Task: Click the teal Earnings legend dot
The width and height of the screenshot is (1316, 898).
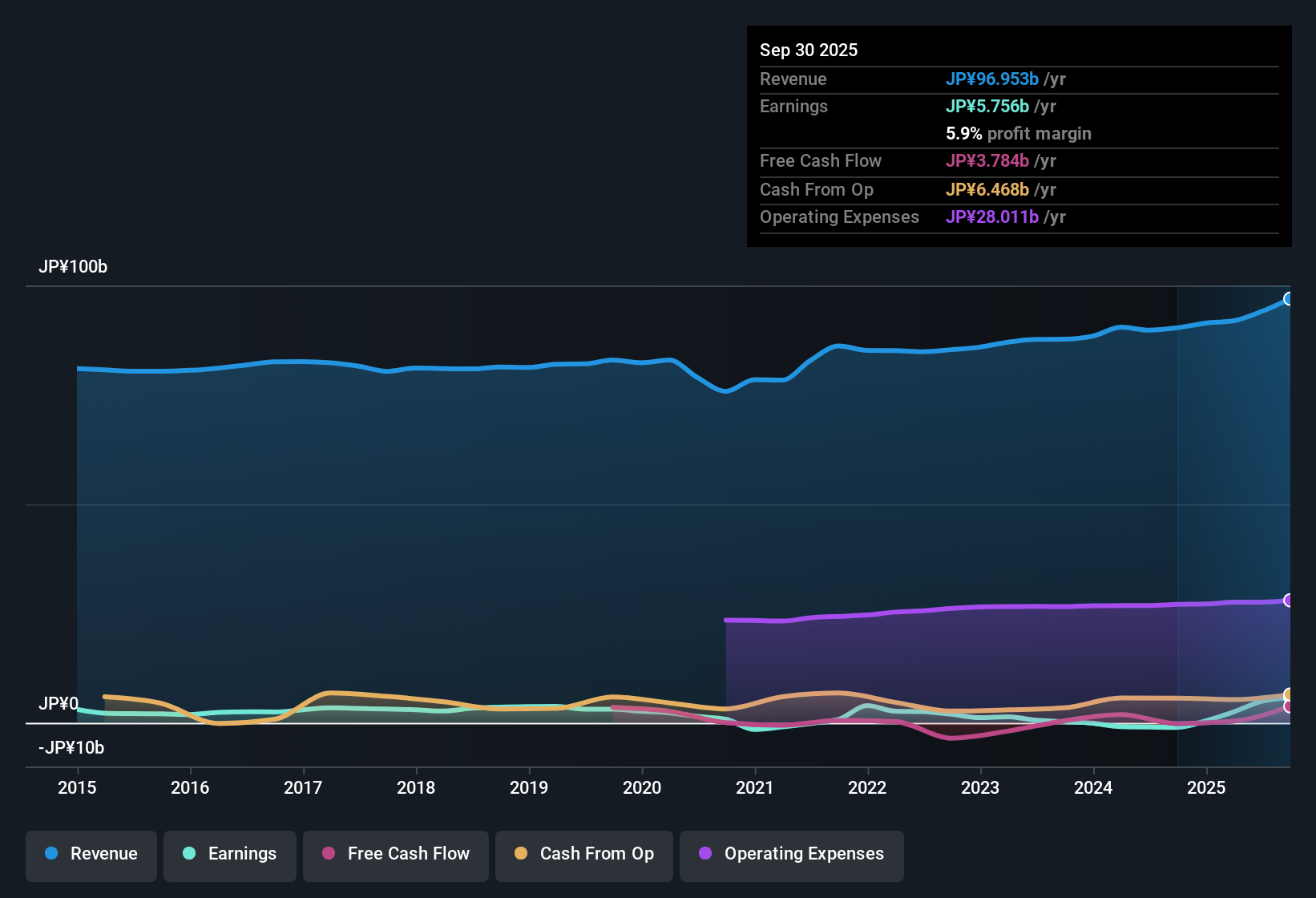Action: [189, 854]
